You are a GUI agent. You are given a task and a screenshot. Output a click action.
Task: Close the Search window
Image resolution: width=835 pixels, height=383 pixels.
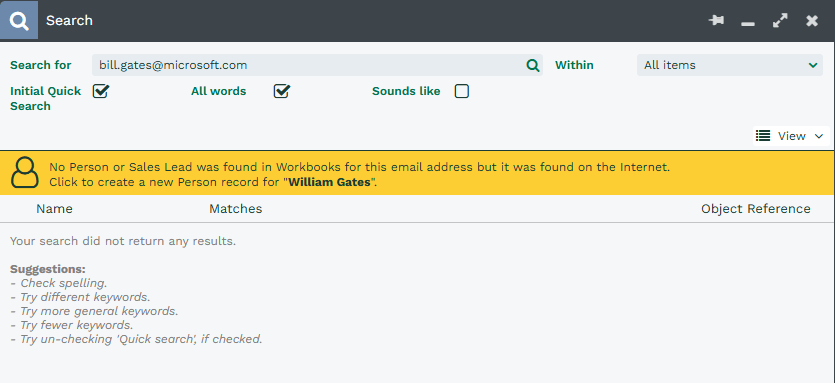coord(812,21)
